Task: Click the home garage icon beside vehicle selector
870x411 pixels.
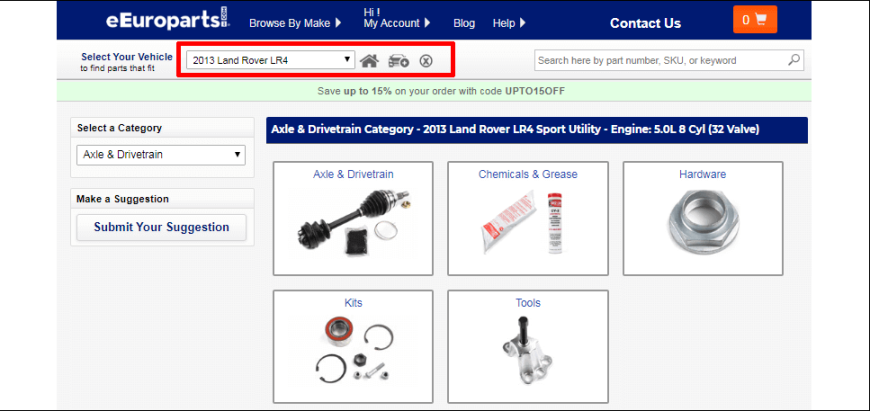Action: (369, 60)
